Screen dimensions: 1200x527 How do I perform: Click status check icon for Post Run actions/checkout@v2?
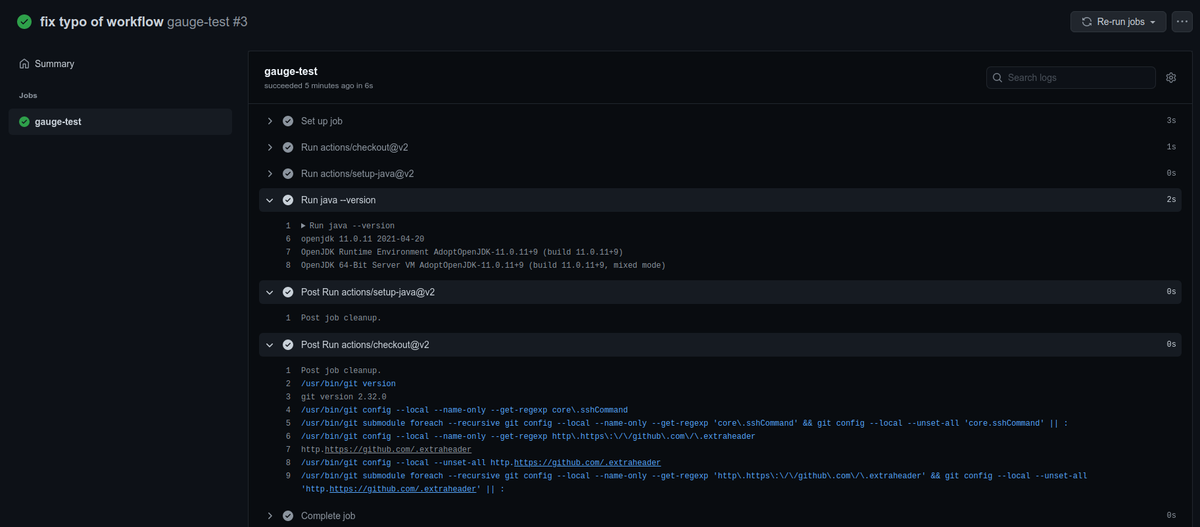[x=288, y=344]
